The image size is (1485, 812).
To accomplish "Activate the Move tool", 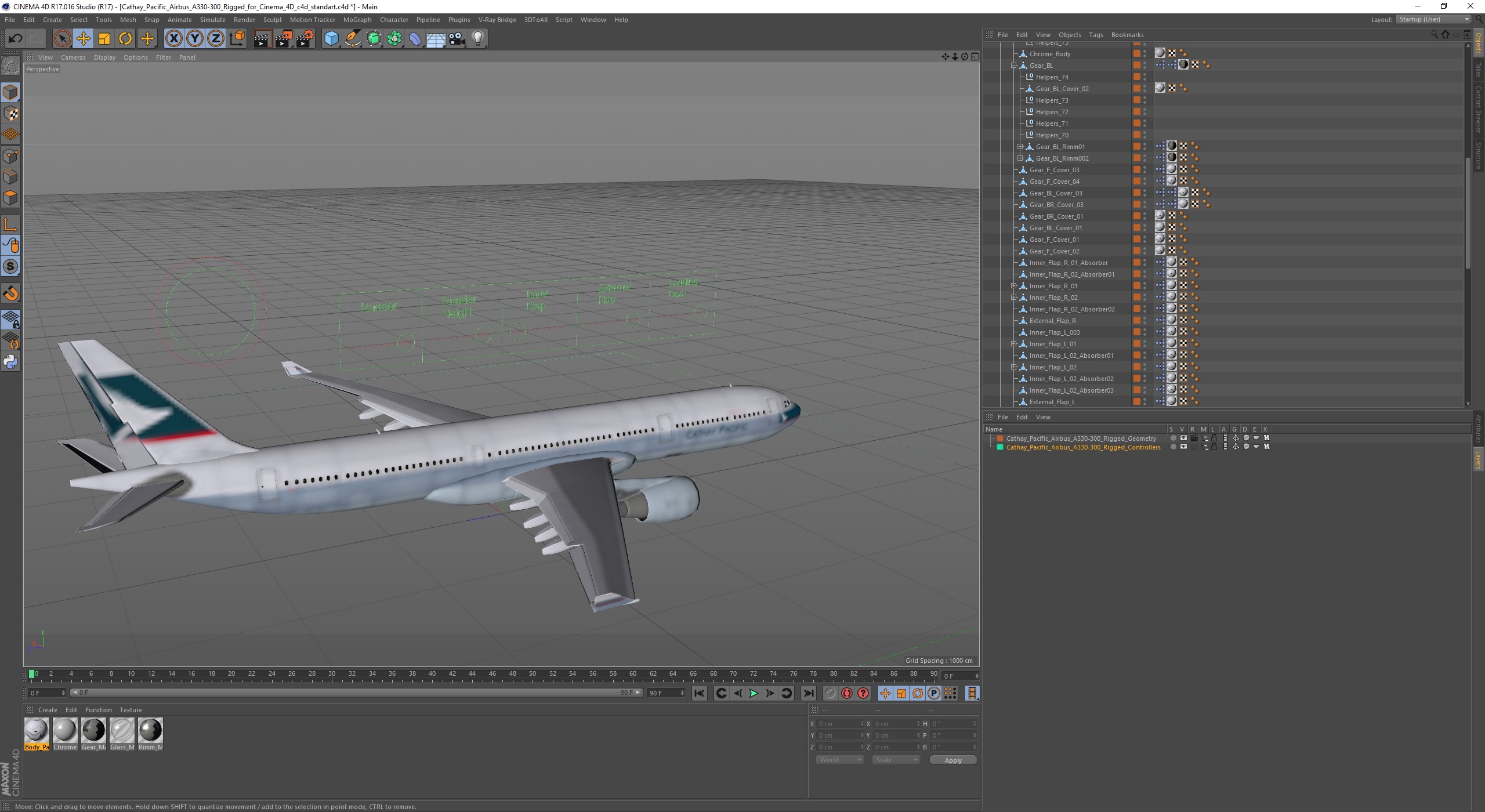I will click(84, 39).
